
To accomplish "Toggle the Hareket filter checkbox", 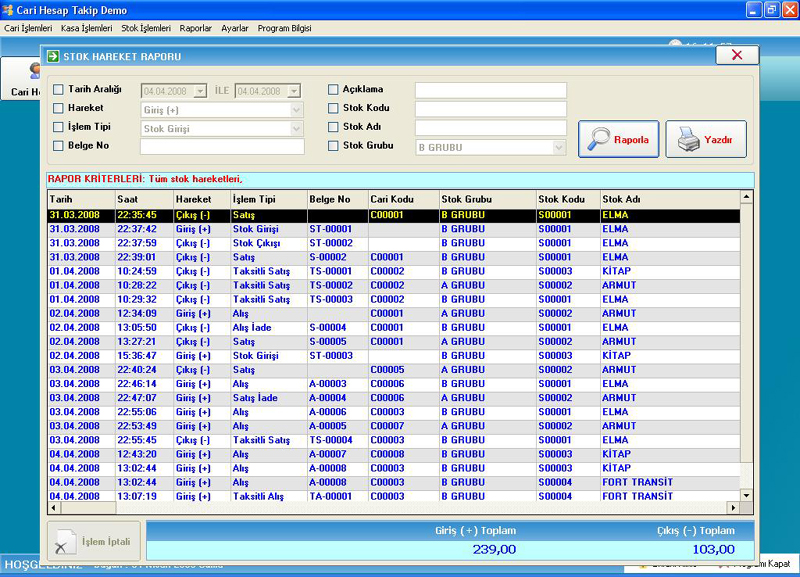I will 58,108.
